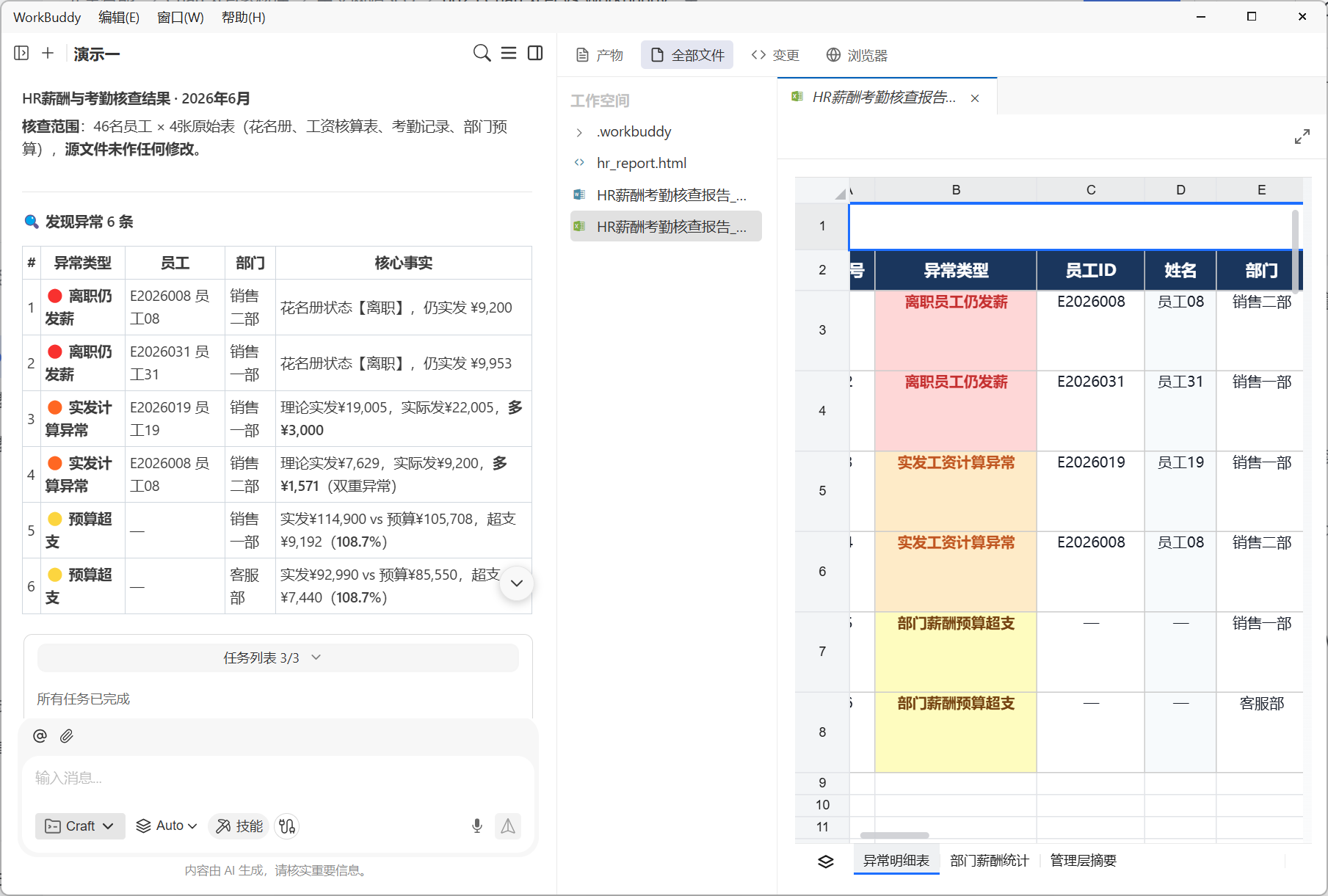
Task: Focus the 输入消息 message input field
Action: click(278, 778)
